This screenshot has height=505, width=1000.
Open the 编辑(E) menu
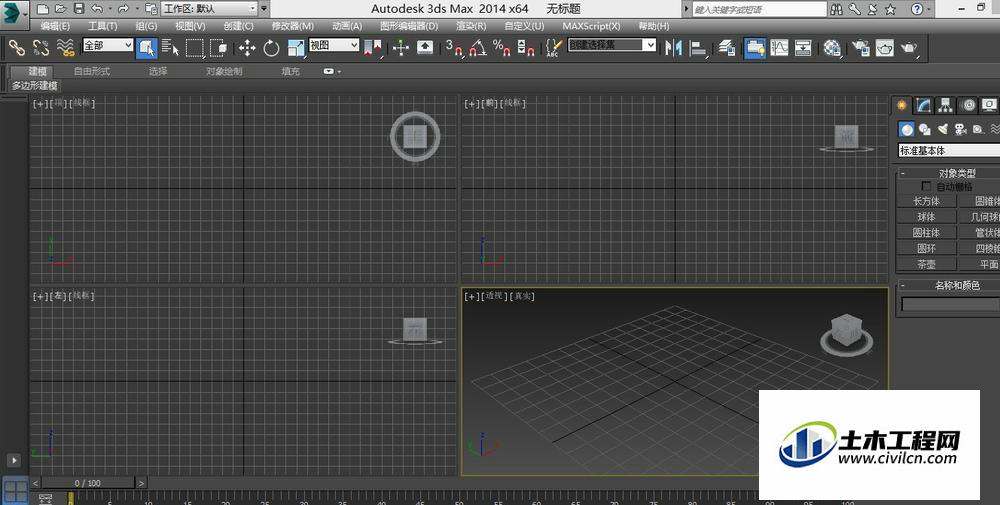pos(55,26)
